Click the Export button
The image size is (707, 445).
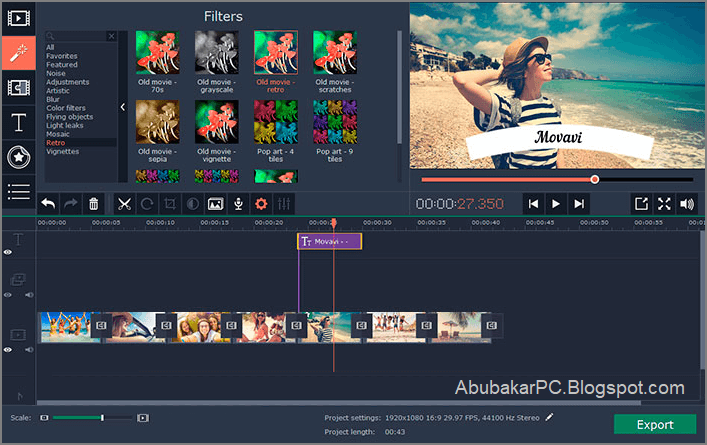[655, 424]
